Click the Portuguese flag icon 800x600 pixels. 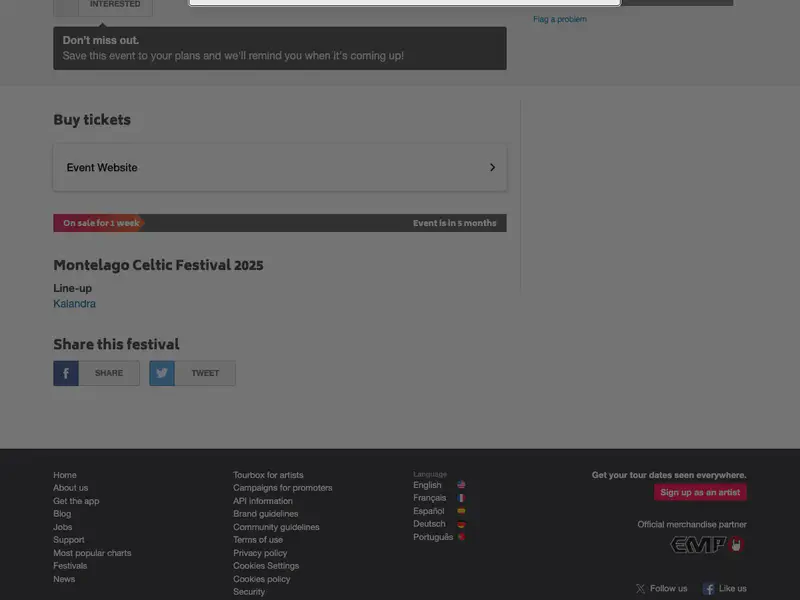point(461,537)
